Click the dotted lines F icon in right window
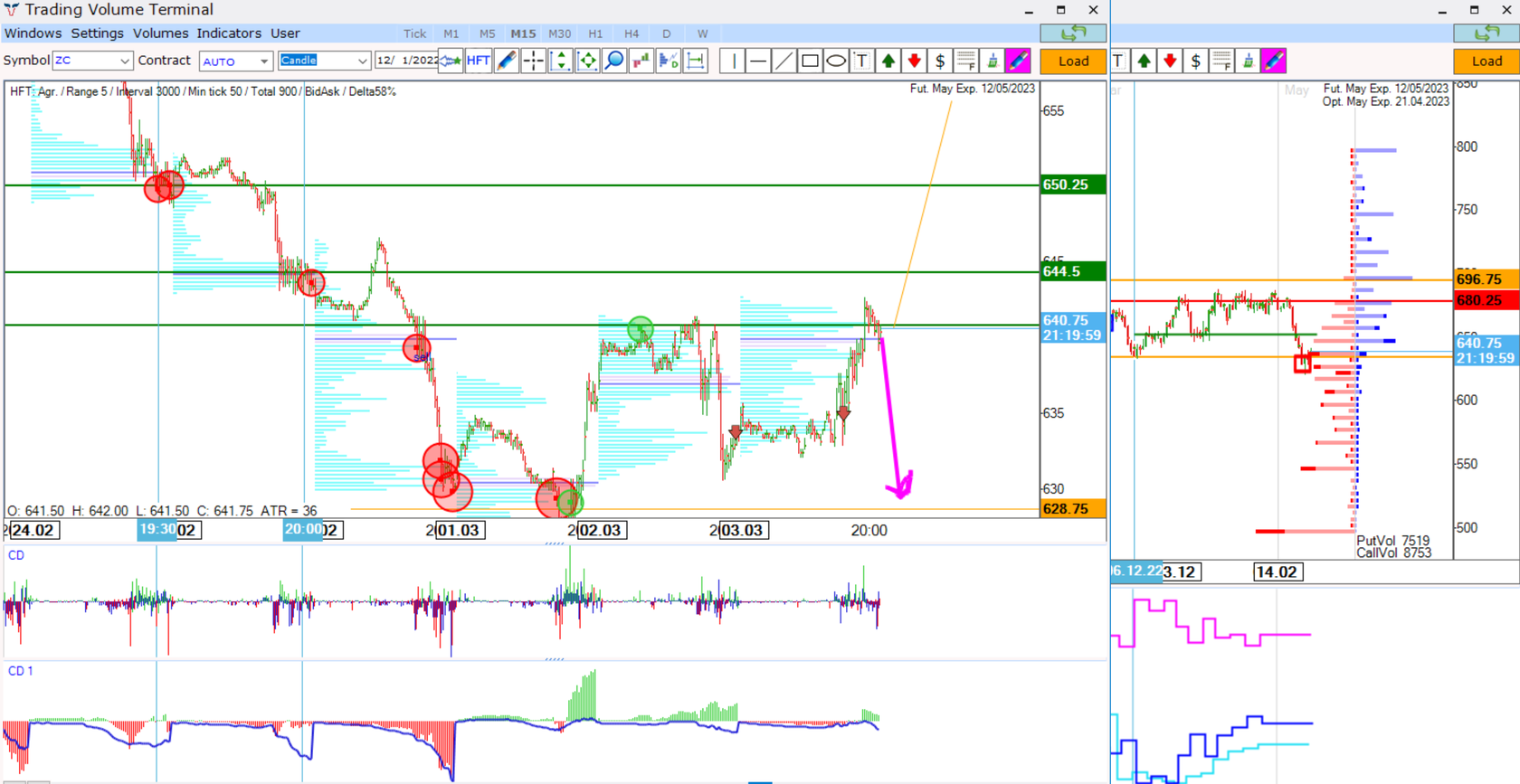The height and width of the screenshot is (784, 1520). [x=1222, y=61]
